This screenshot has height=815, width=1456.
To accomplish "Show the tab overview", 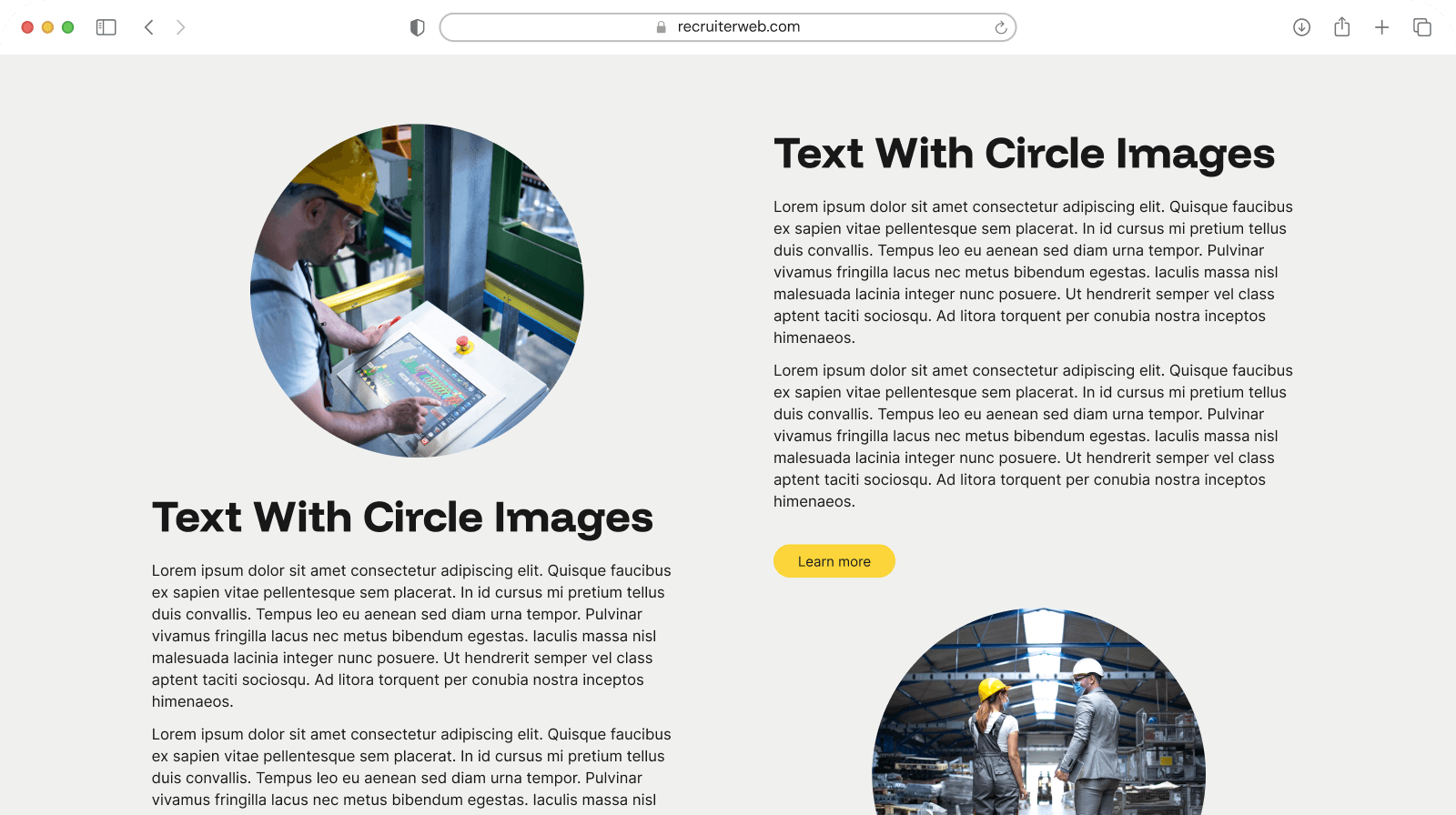I will (x=1421, y=27).
